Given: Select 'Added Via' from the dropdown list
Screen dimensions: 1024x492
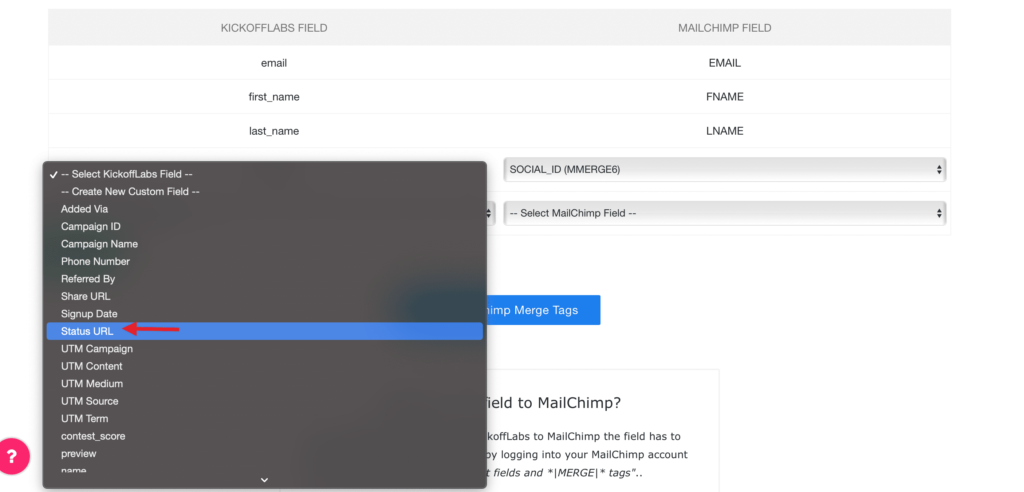Looking at the screenshot, I should [x=264, y=209].
